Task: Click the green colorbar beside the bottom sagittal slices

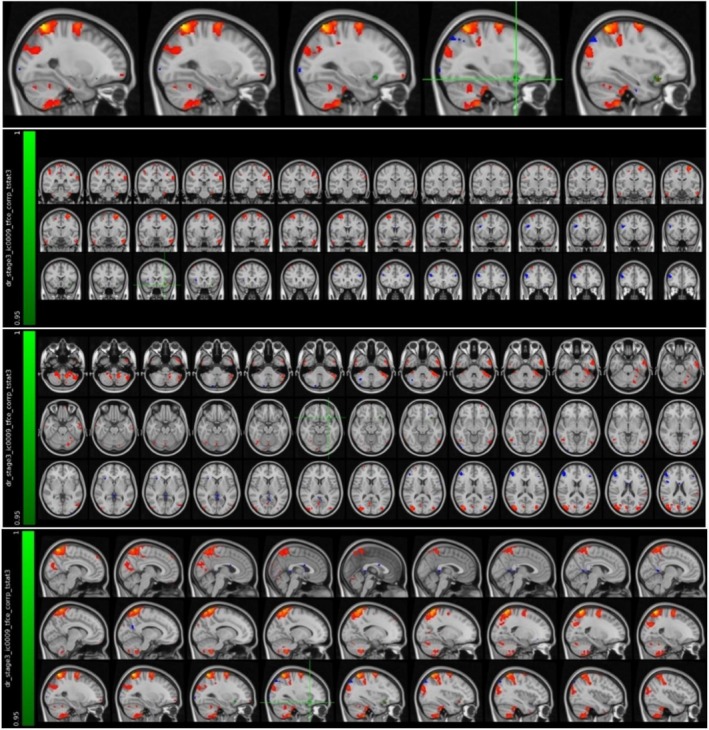Action: [29, 629]
